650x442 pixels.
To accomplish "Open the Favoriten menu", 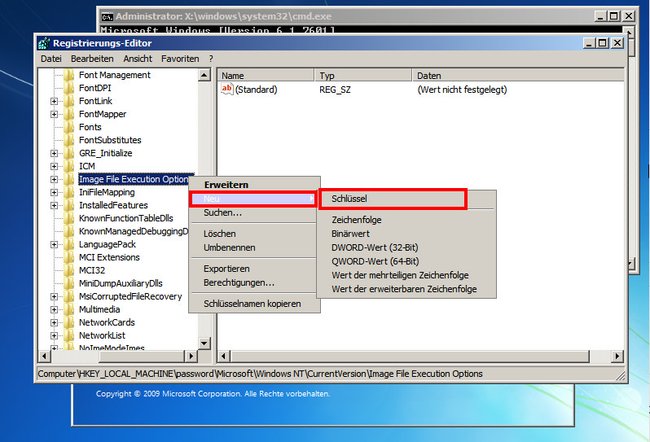I will tap(180, 59).
